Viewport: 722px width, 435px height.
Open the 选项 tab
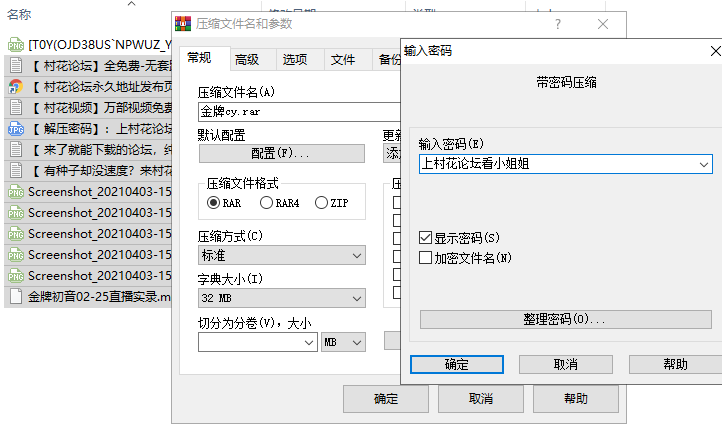295,60
